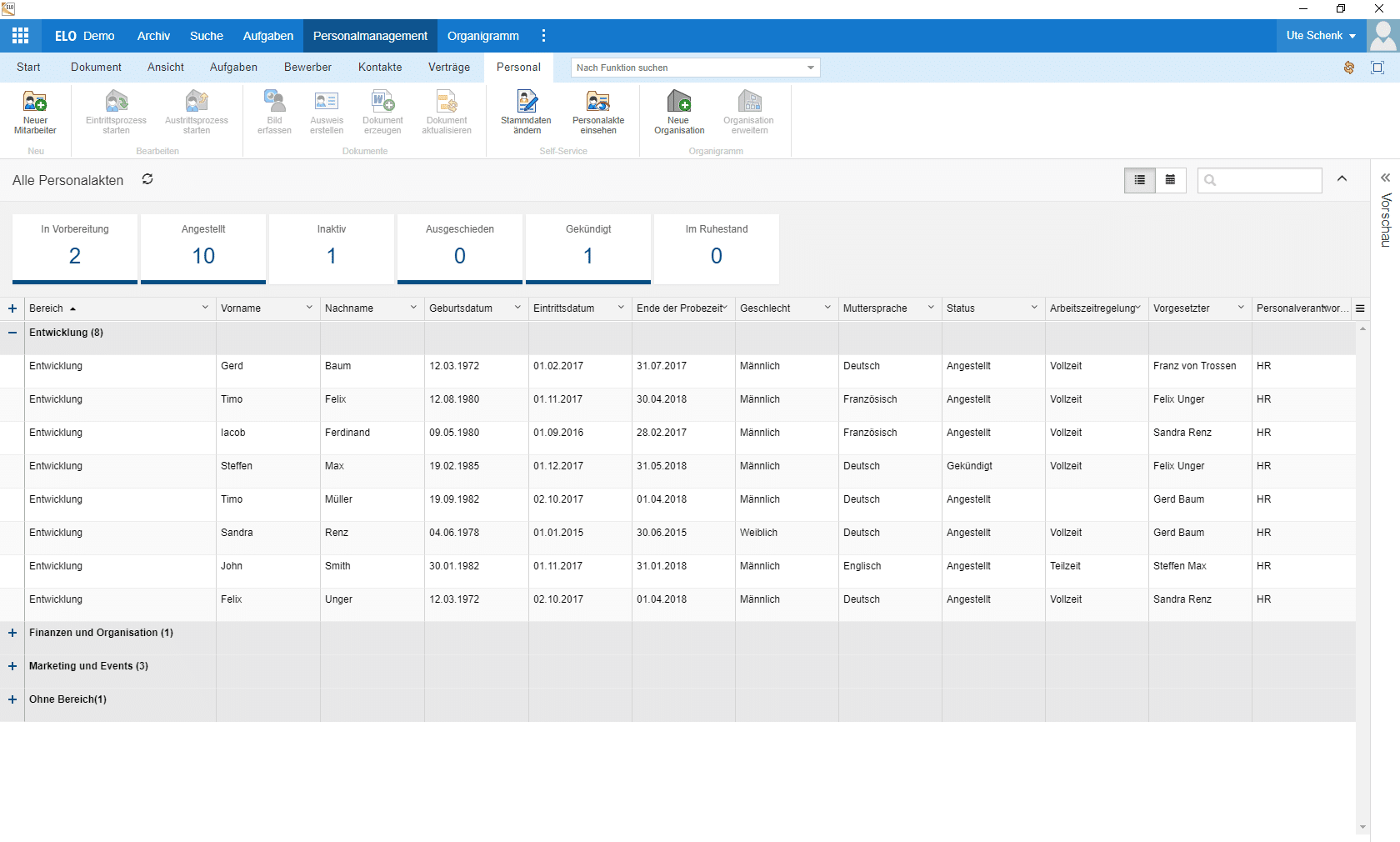
Task: Open the apps grid menu icon
Action: pos(21,36)
